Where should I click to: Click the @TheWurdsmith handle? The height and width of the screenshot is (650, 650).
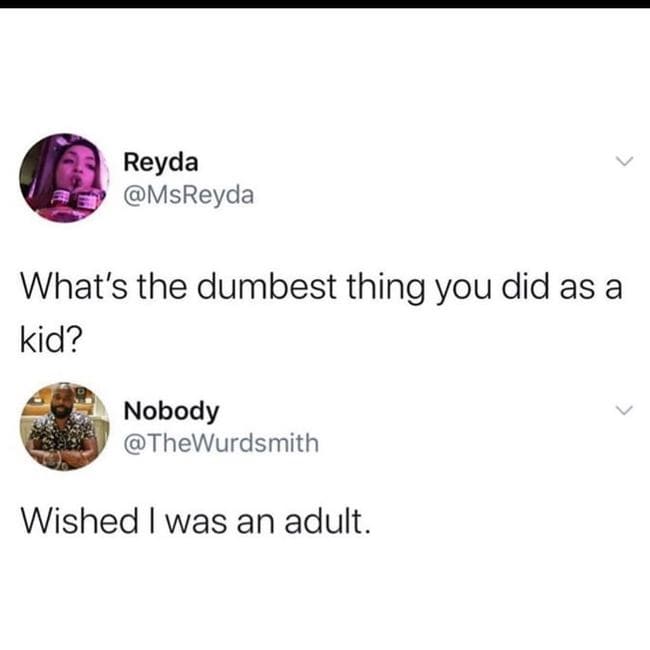tap(221, 443)
